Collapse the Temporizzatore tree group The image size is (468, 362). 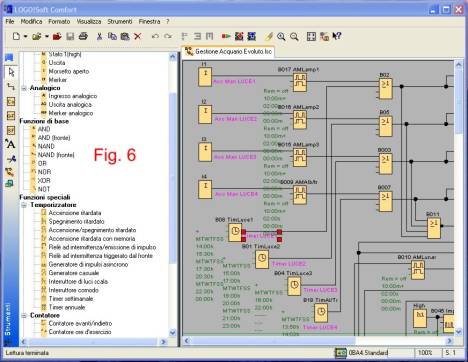point(24,205)
